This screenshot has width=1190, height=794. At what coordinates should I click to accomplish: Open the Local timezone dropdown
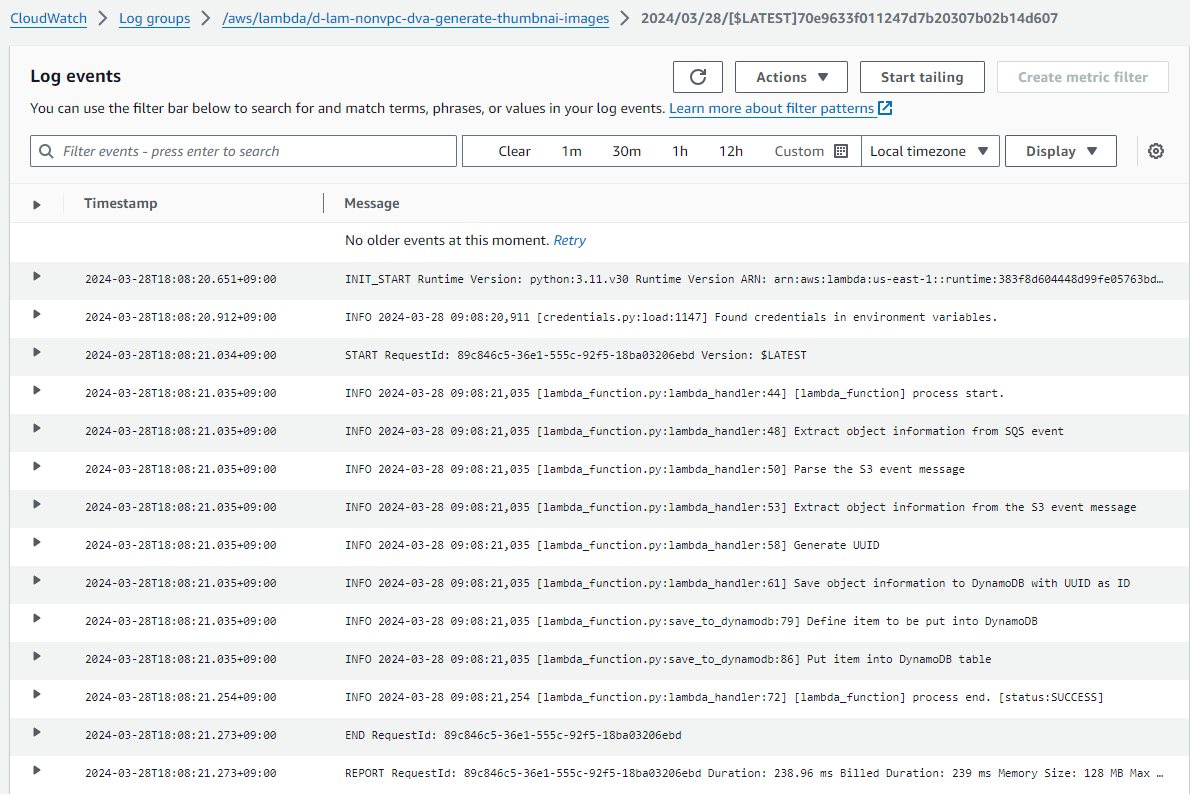(929, 151)
